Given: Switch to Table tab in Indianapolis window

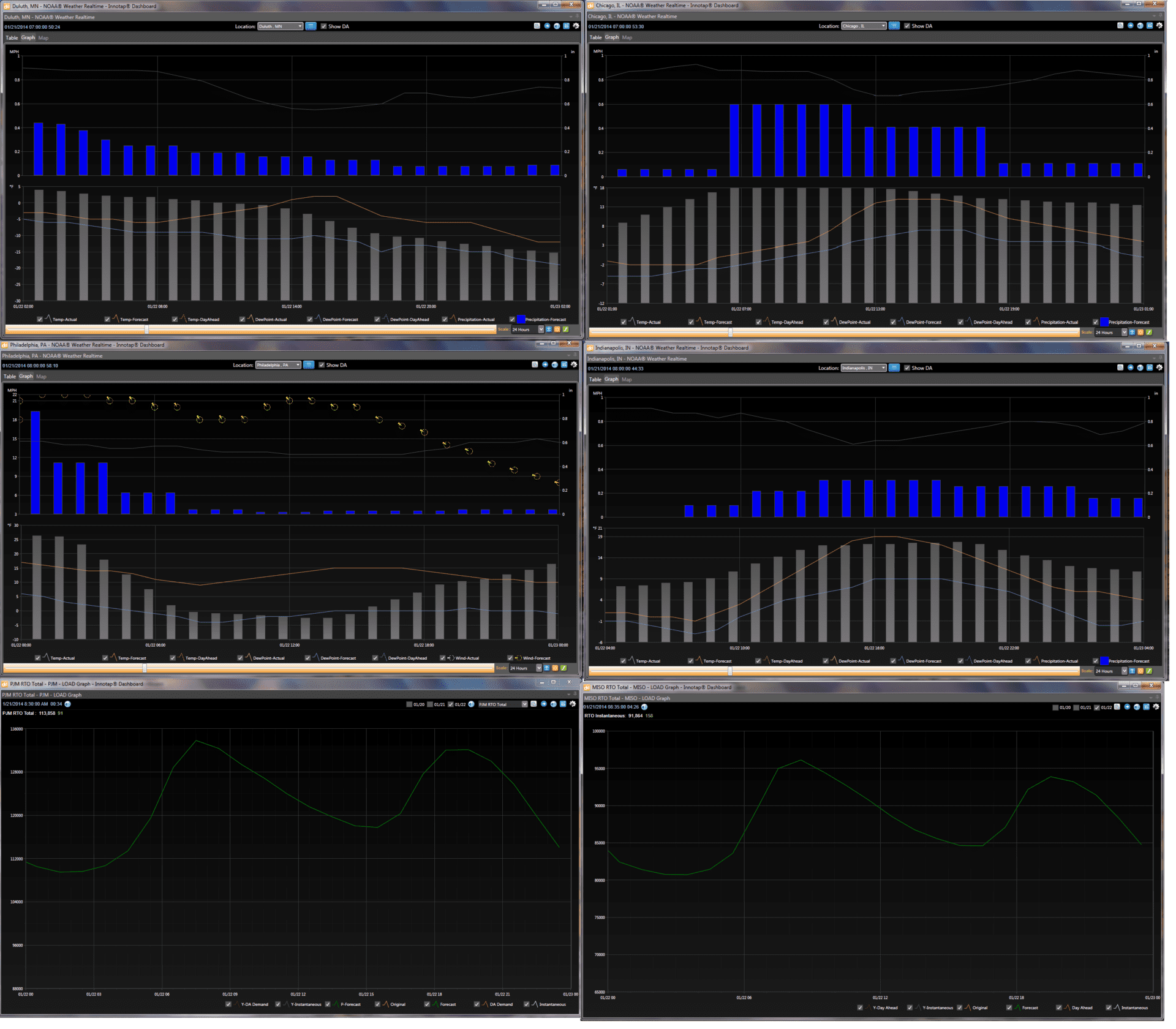Looking at the screenshot, I should tap(595, 379).
